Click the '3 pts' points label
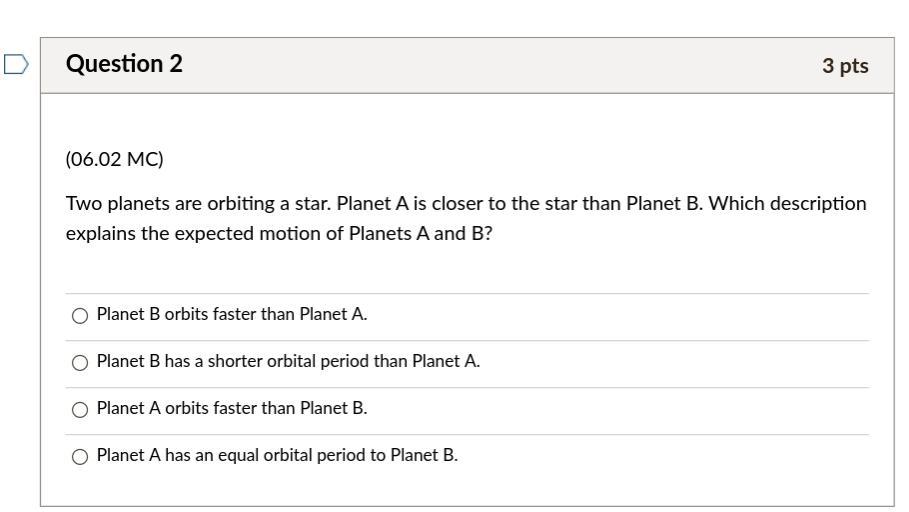 (845, 66)
